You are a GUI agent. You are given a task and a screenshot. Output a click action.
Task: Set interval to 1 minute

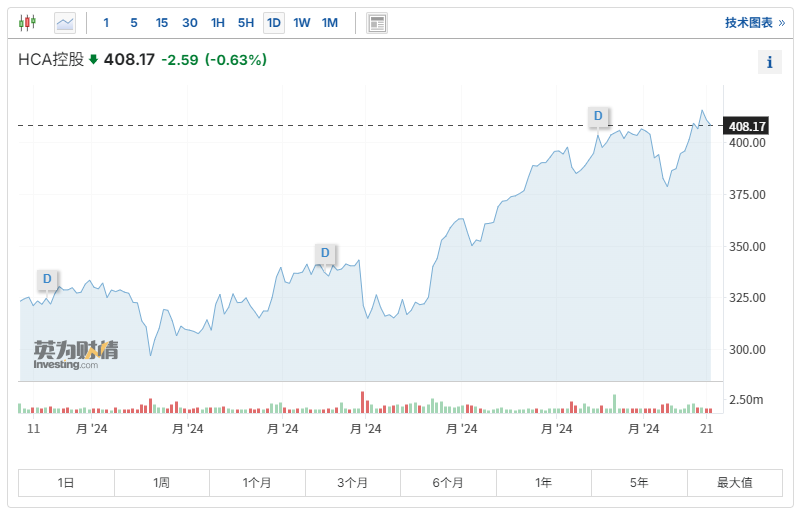point(106,23)
